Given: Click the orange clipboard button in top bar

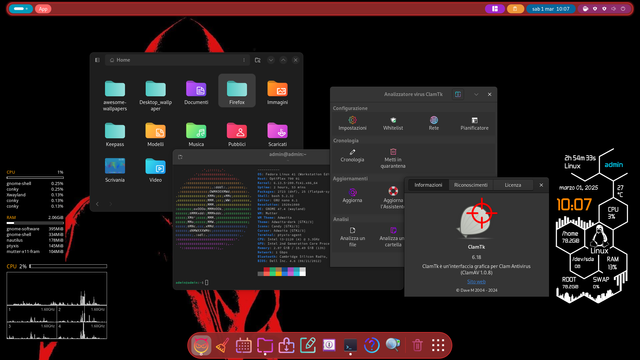Looking at the screenshot, I should click(x=515, y=9).
